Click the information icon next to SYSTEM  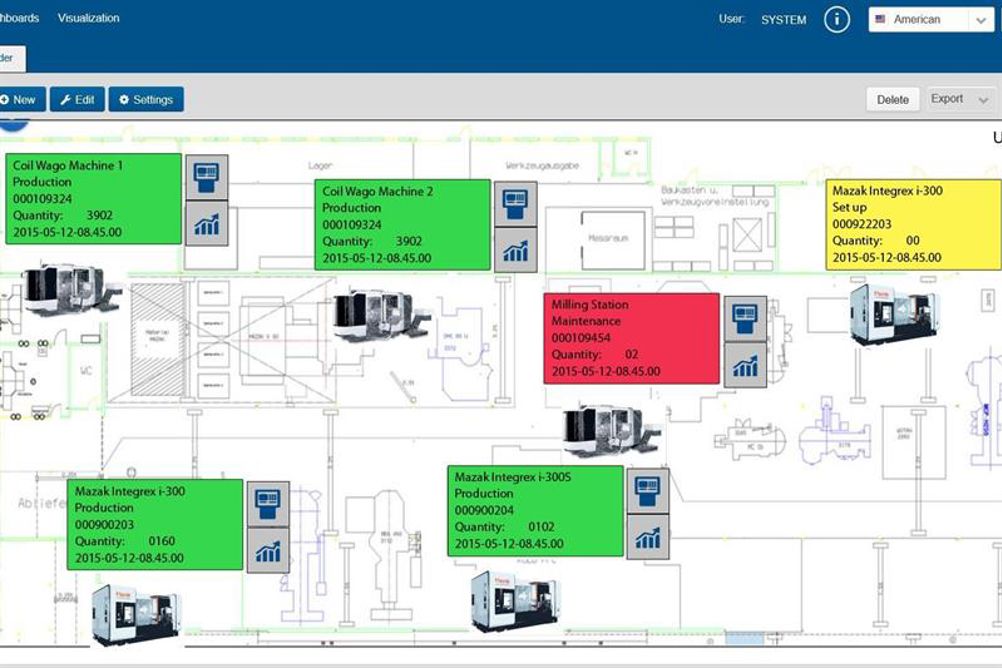click(836, 19)
